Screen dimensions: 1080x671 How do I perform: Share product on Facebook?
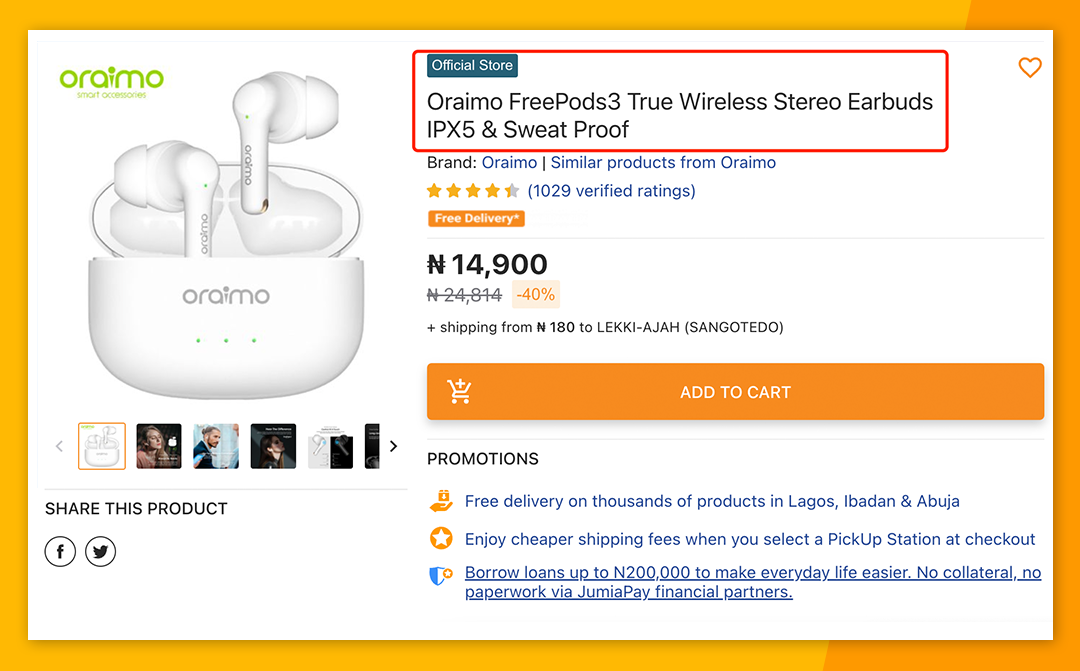60,551
